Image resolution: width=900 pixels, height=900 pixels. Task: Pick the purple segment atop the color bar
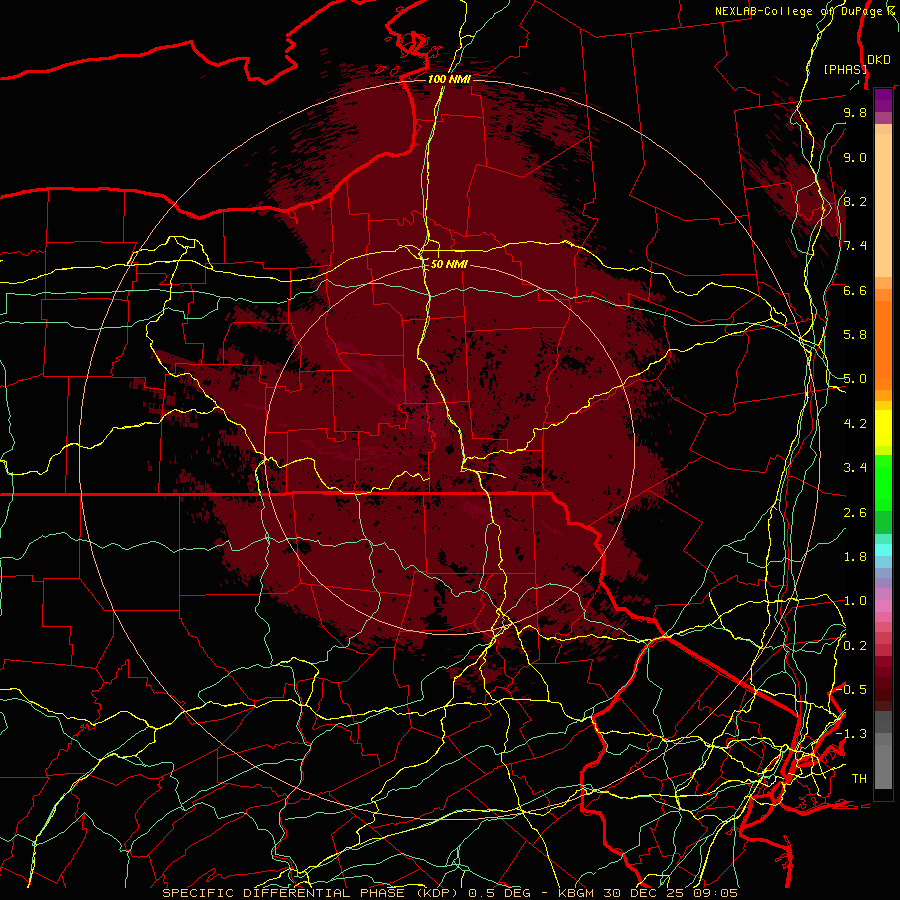pyautogui.click(x=883, y=101)
